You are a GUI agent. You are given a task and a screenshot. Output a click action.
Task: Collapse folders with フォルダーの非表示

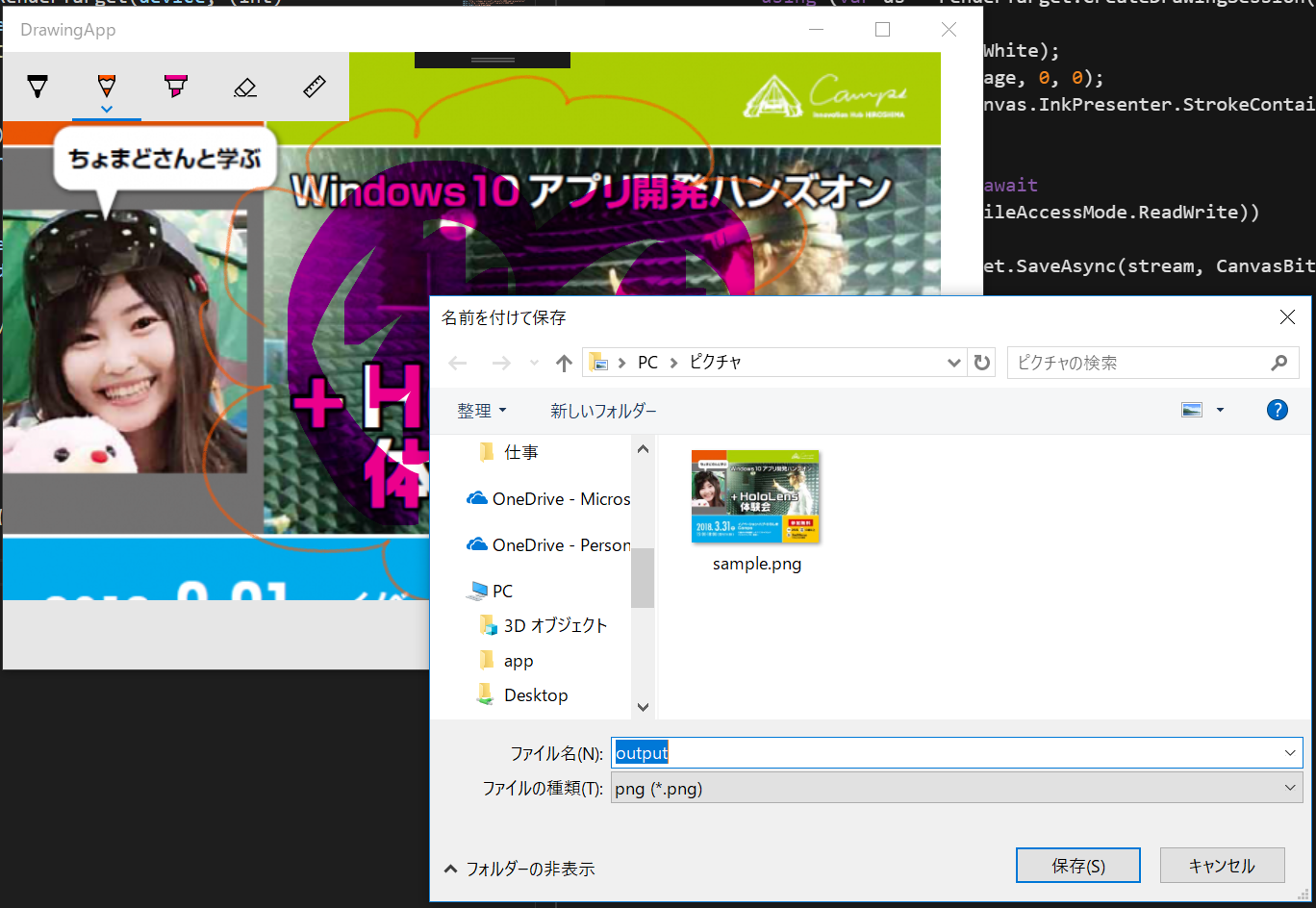(519, 869)
